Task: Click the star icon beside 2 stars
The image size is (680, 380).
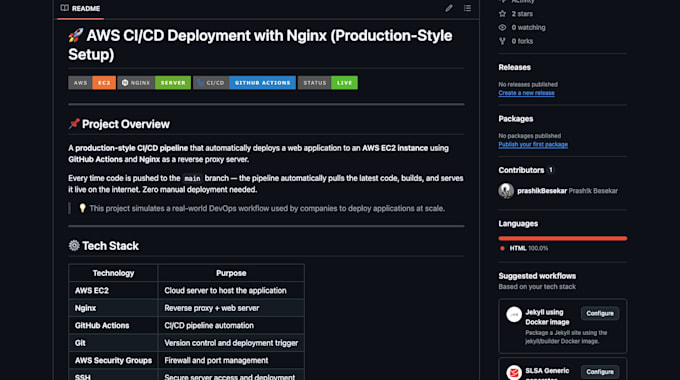Action: click(502, 14)
